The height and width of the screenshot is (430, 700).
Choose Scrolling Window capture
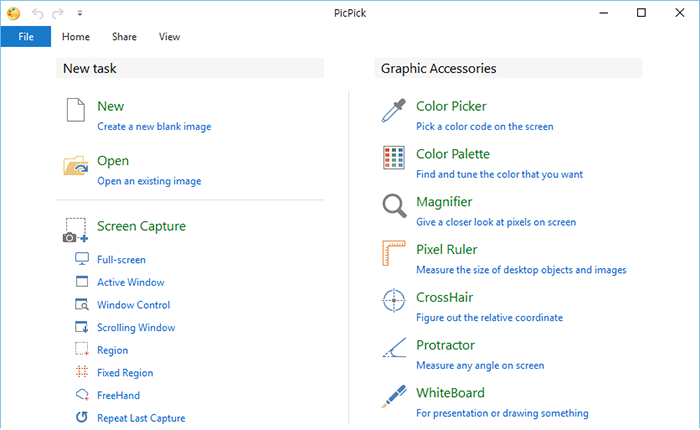click(x=136, y=328)
